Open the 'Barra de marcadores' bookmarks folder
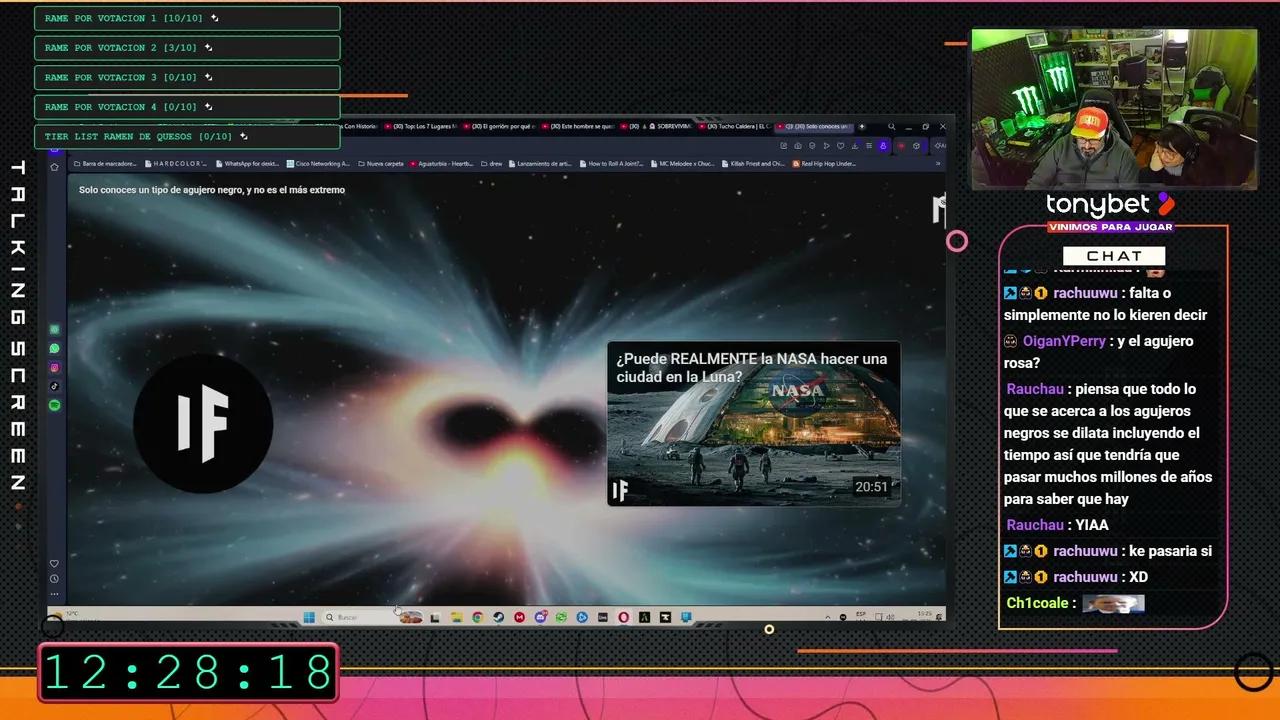 pos(105,163)
